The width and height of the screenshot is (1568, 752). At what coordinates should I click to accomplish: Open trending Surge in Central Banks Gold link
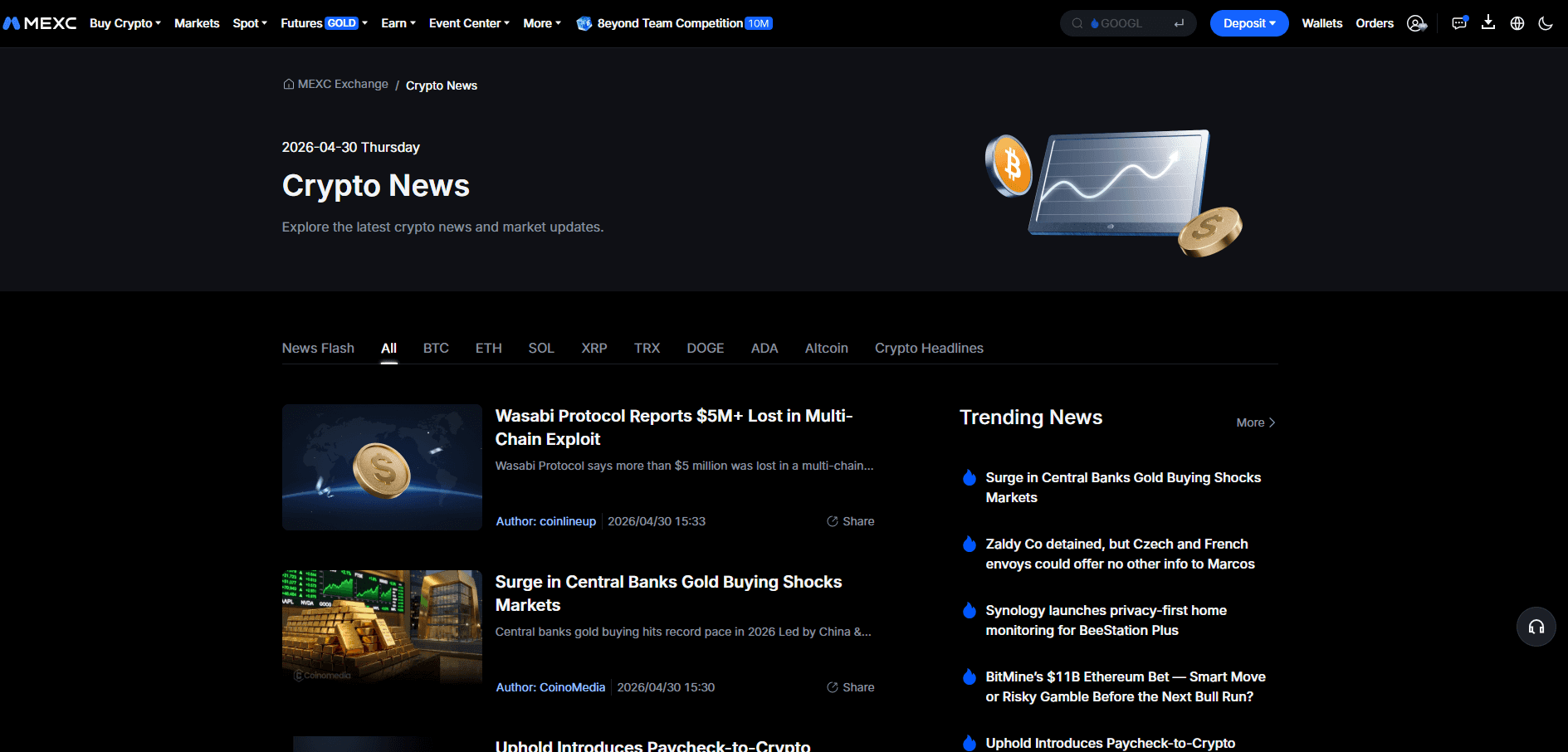1123,487
